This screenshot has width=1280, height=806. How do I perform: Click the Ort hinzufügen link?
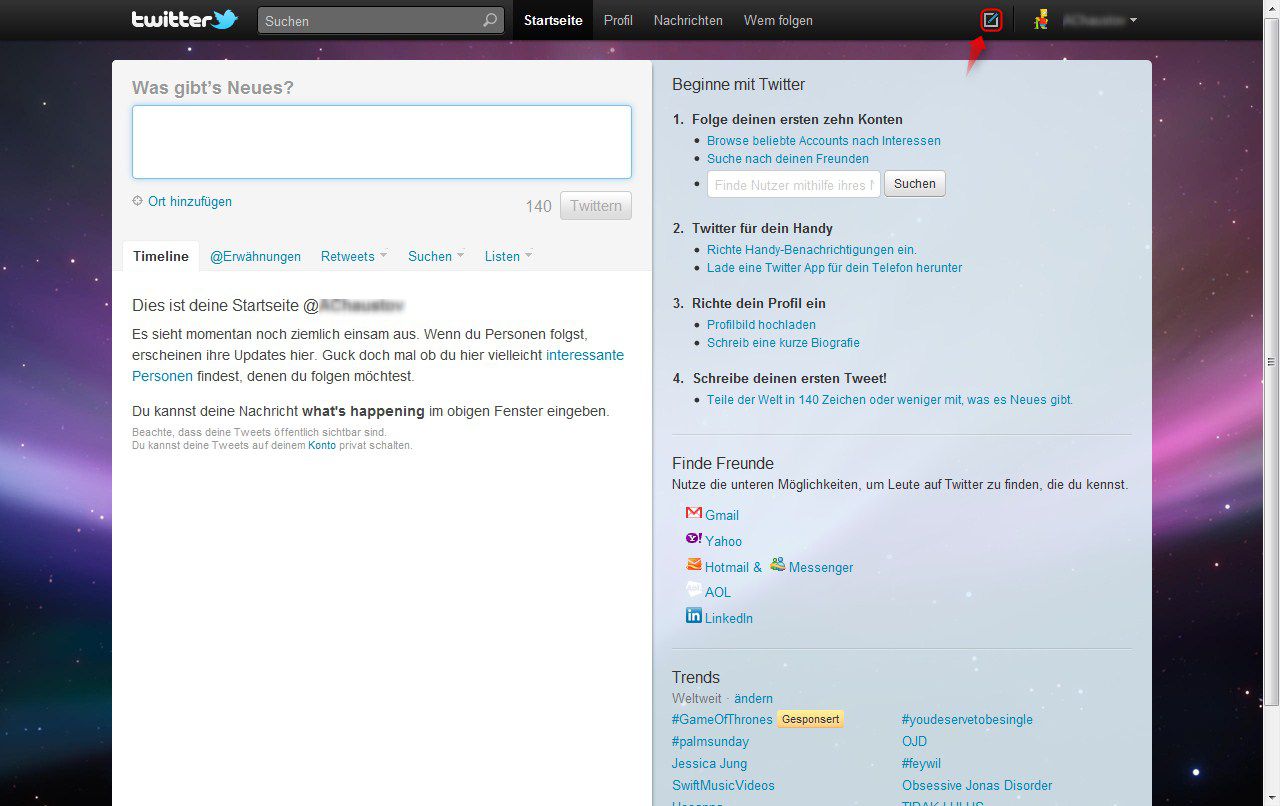point(190,201)
